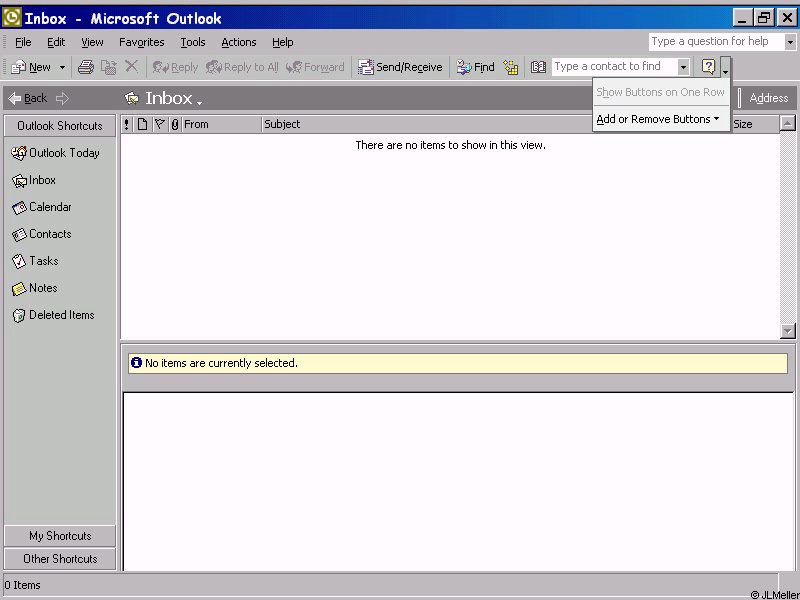
Task: Open the Actions menu
Action: tap(239, 42)
